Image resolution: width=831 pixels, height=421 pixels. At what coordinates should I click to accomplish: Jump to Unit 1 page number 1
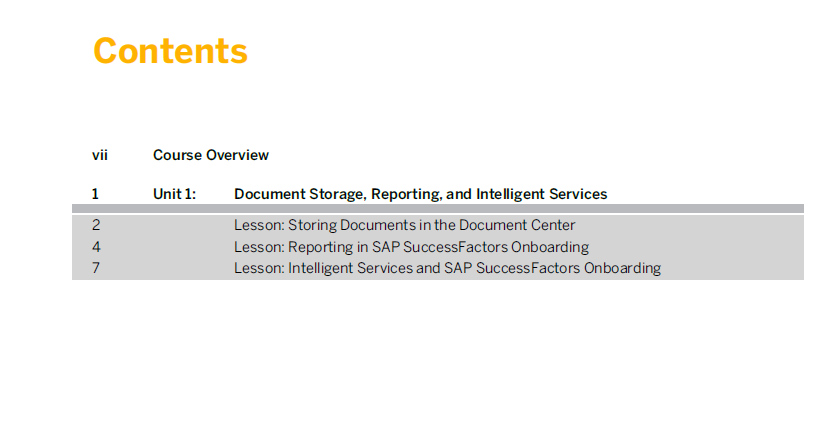tap(95, 194)
